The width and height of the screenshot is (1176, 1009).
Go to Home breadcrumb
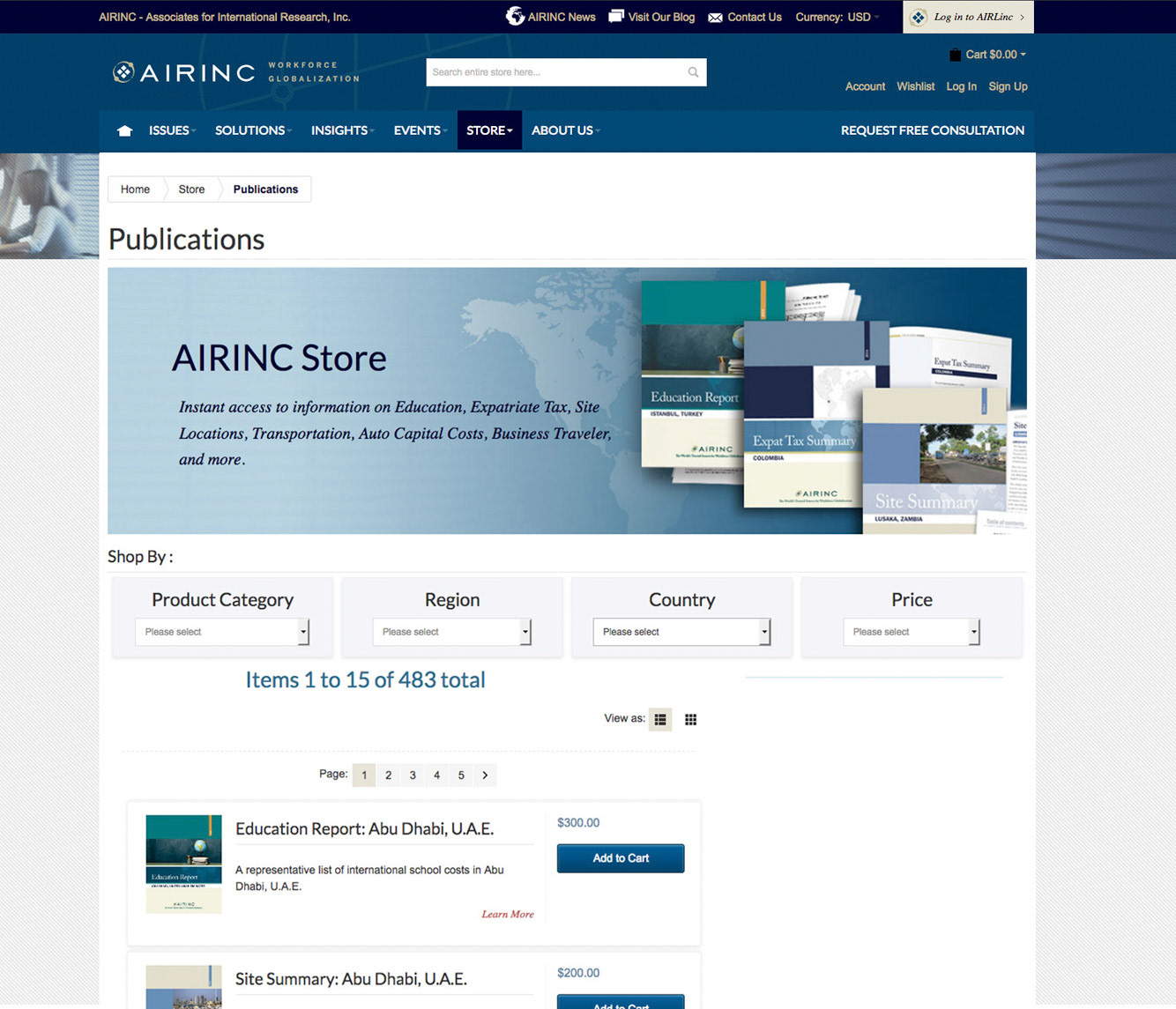point(135,189)
